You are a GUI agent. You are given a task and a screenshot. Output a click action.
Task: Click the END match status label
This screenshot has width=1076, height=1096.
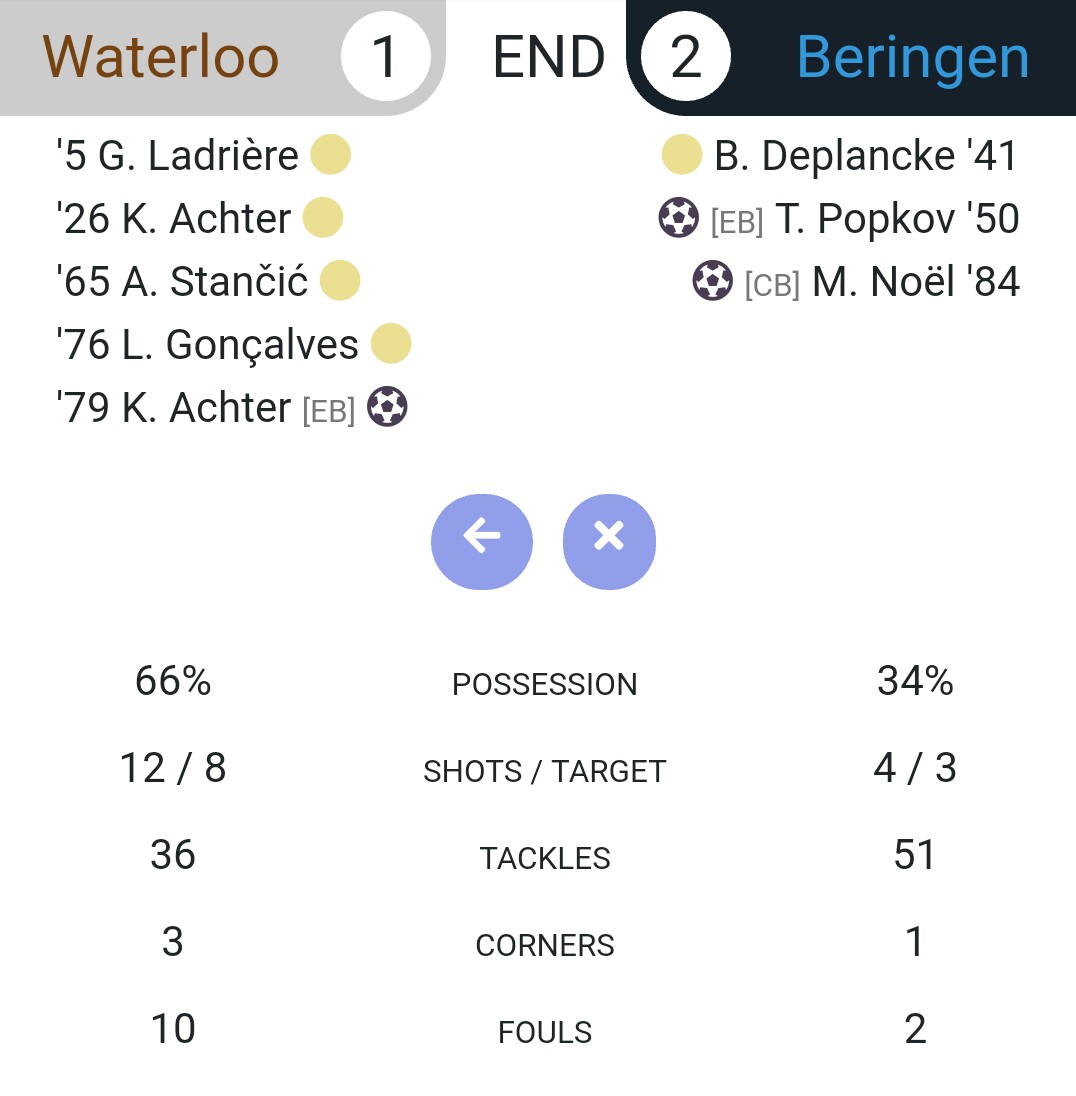[x=549, y=57]
